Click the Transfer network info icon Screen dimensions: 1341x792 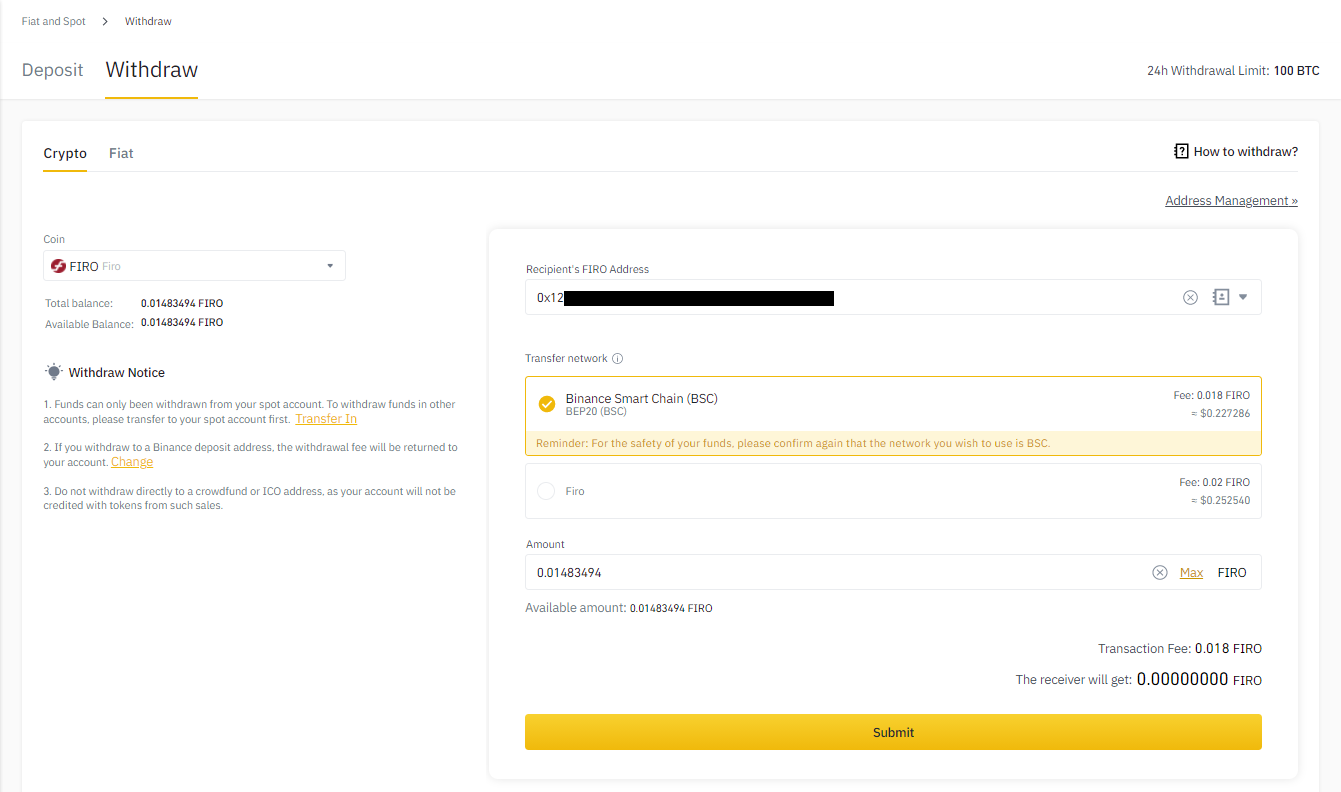[618, 359]
